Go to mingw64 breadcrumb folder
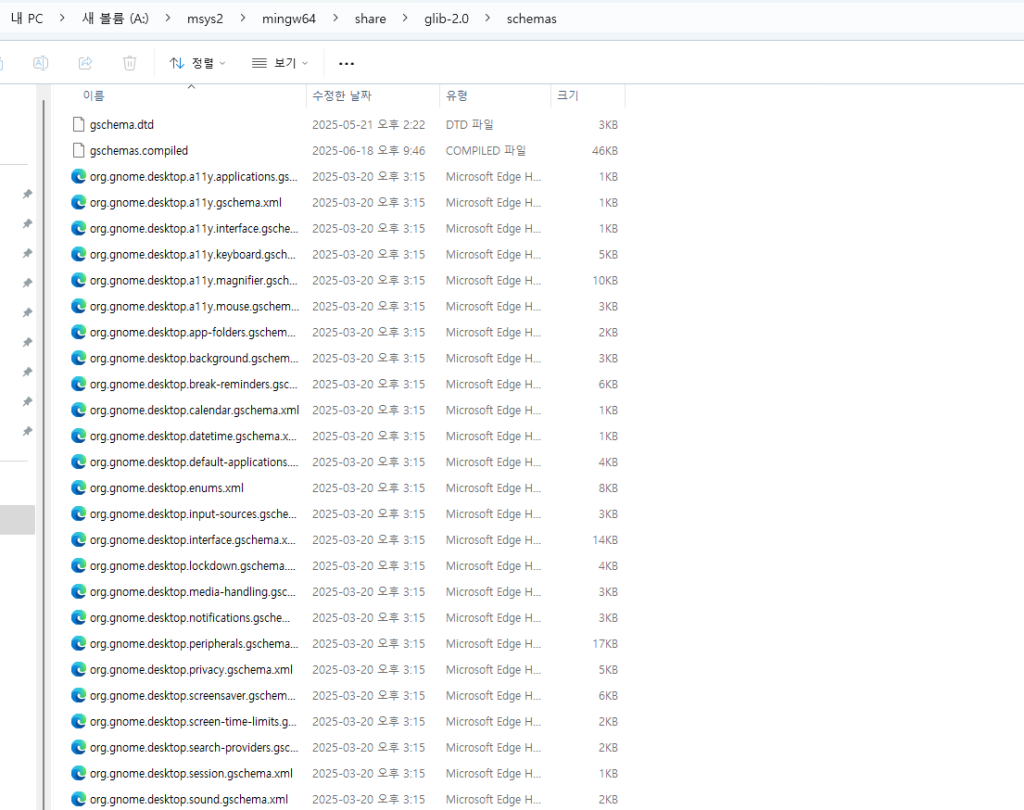 [x=289, y=19]
